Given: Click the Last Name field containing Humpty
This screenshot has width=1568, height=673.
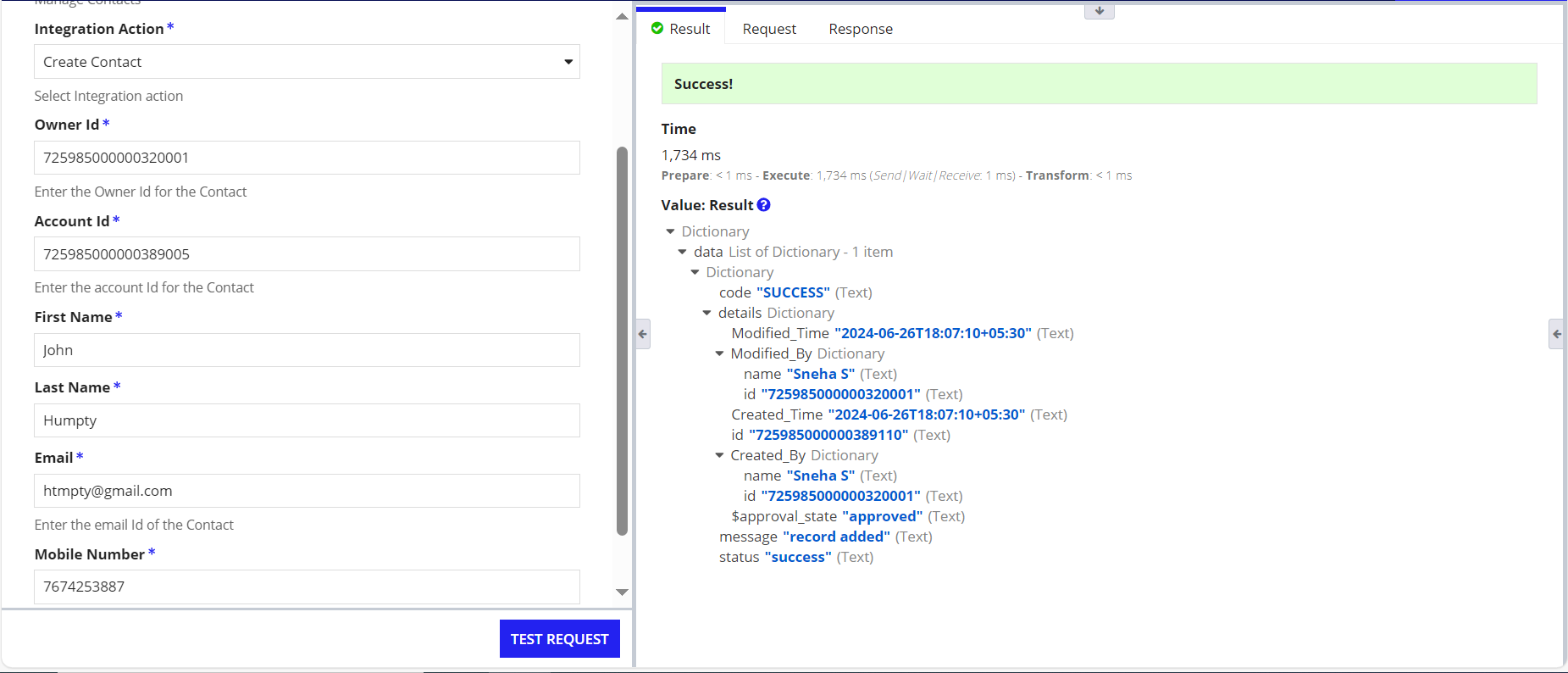Looking at the screenshot, I should pyautogui.click(x=307, y=420).
